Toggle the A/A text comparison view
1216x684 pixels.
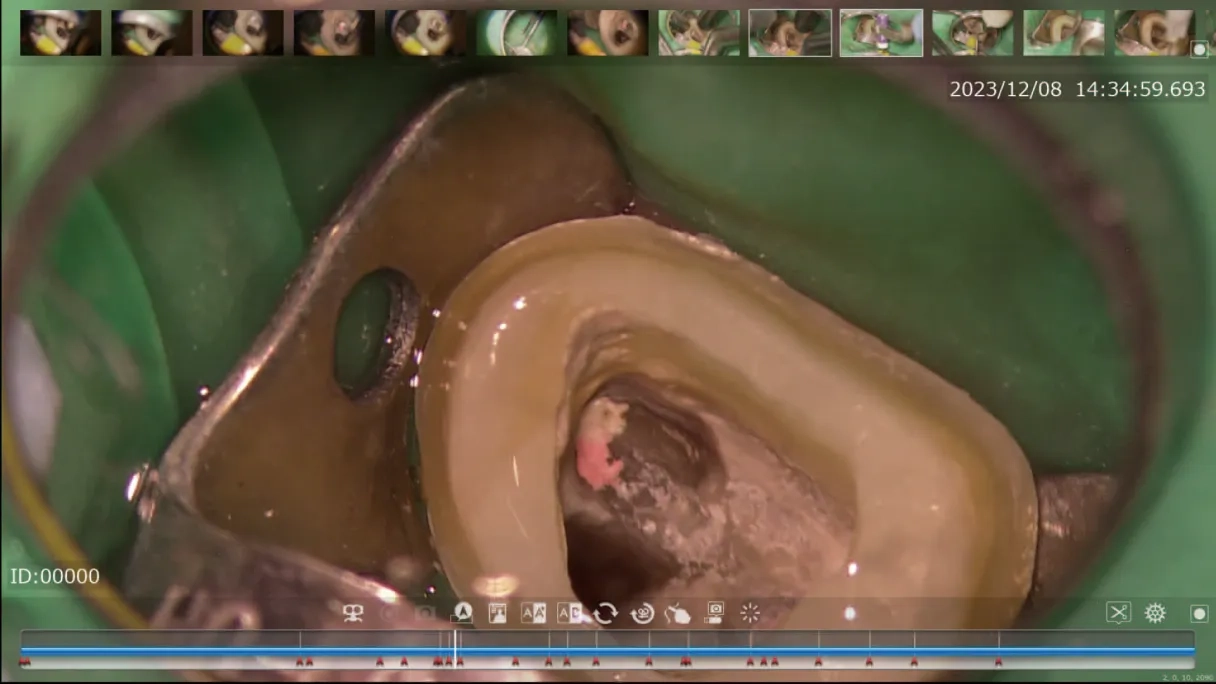533,613
